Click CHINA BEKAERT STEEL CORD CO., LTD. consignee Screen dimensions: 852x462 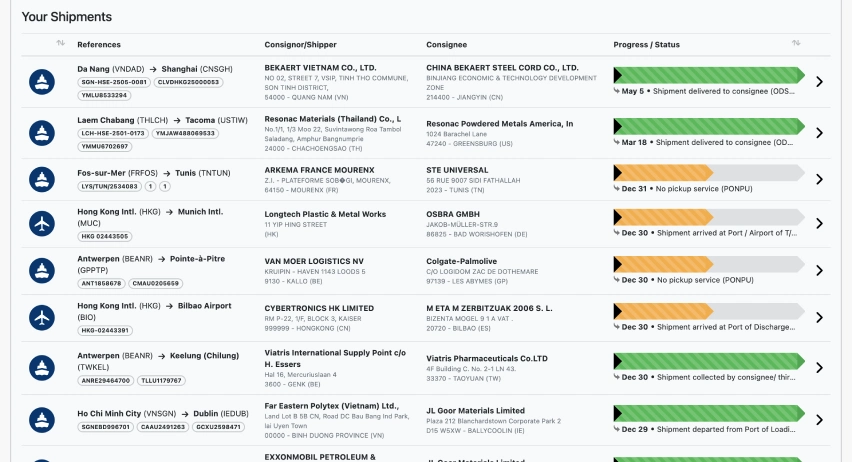coord(503,68)
